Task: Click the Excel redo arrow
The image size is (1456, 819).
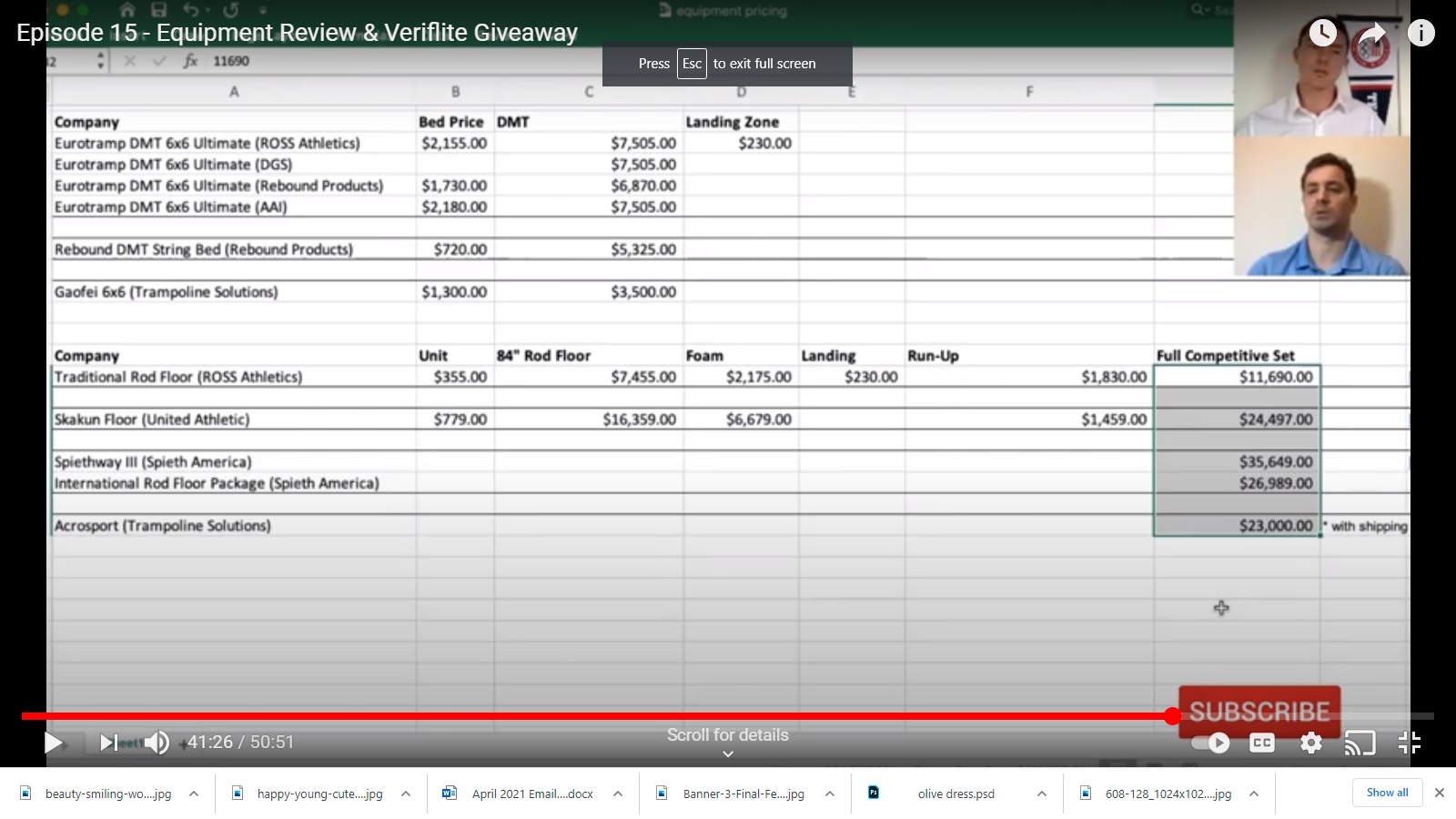Action: point(231,10)
